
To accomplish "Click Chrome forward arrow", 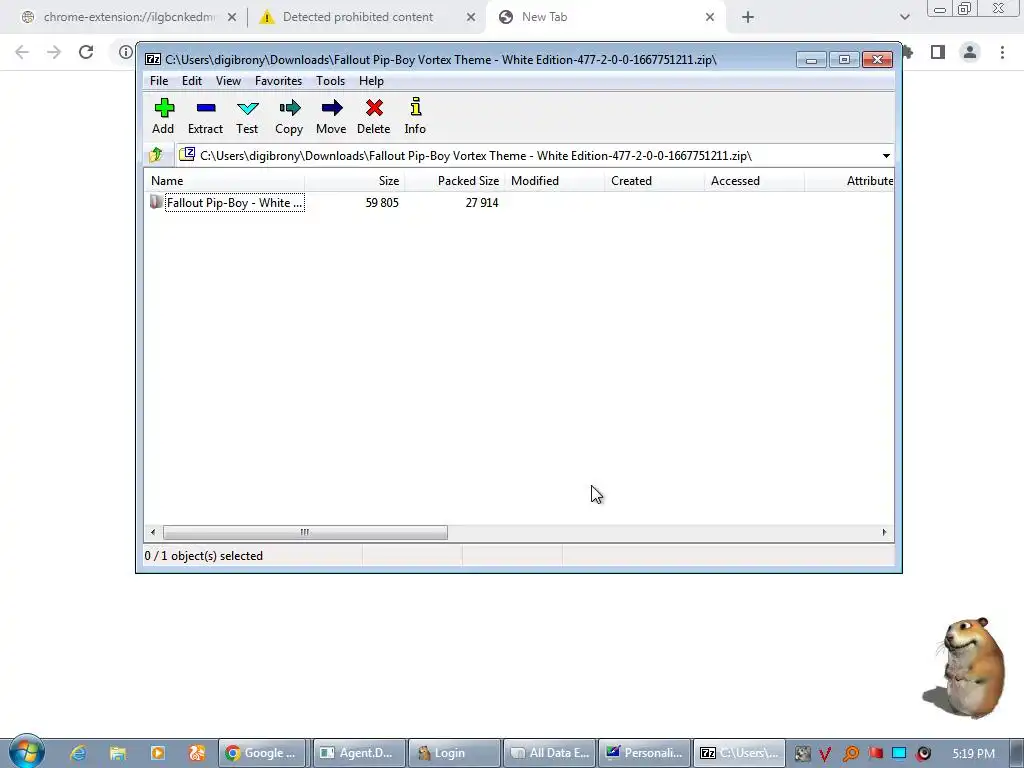I will tap(54, 52).
